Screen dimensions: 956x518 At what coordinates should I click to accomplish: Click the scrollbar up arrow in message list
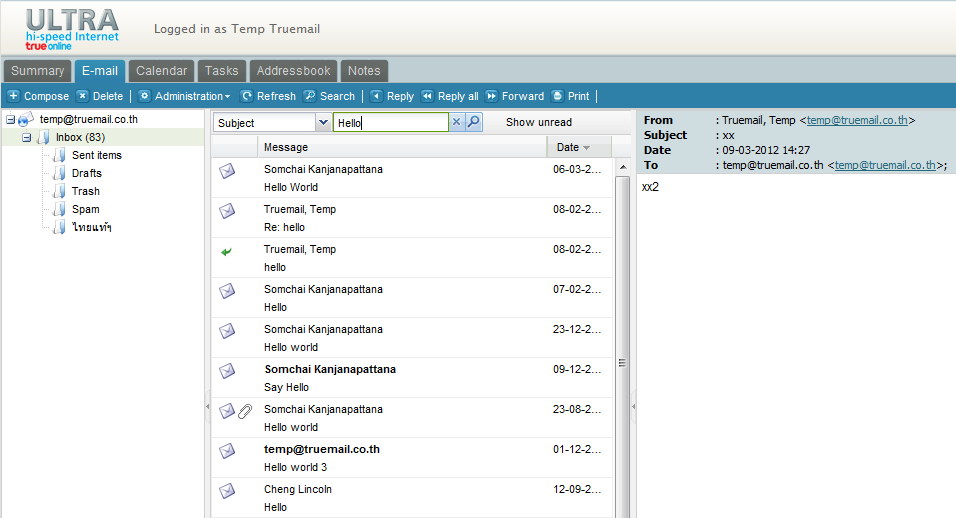(622, 167)
